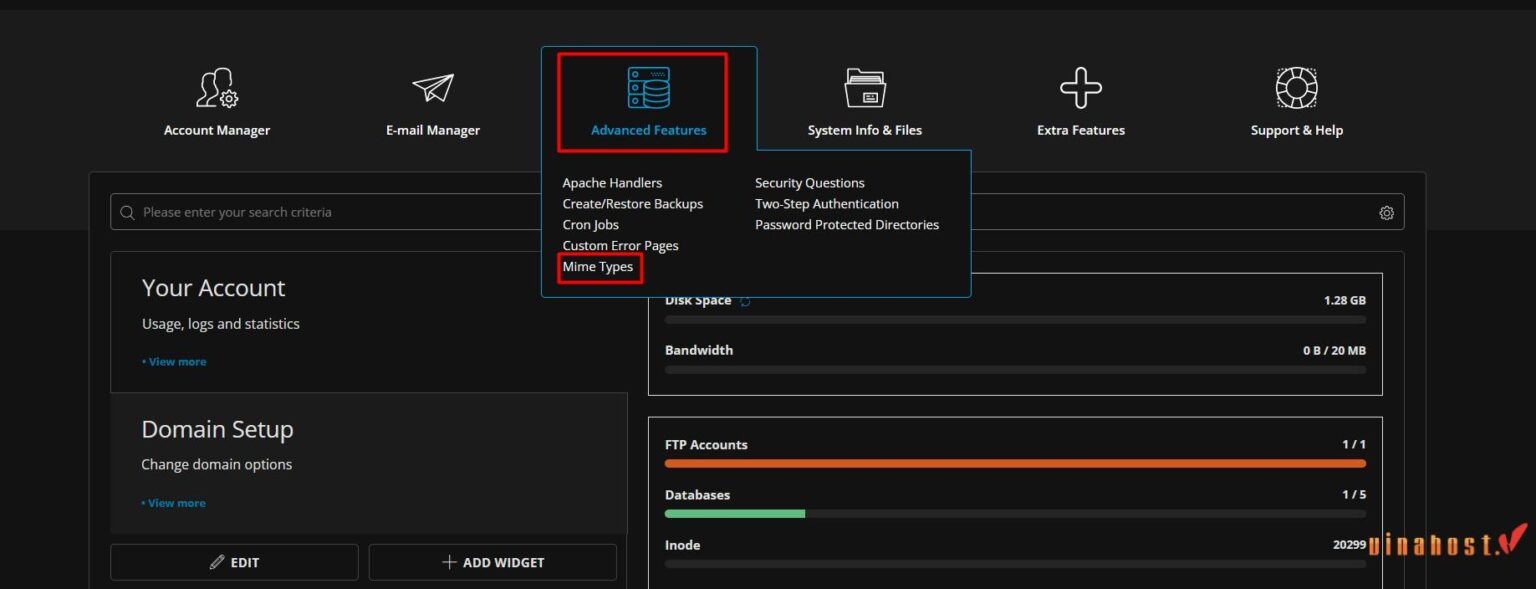Click the search settings gear icon

1386,213
